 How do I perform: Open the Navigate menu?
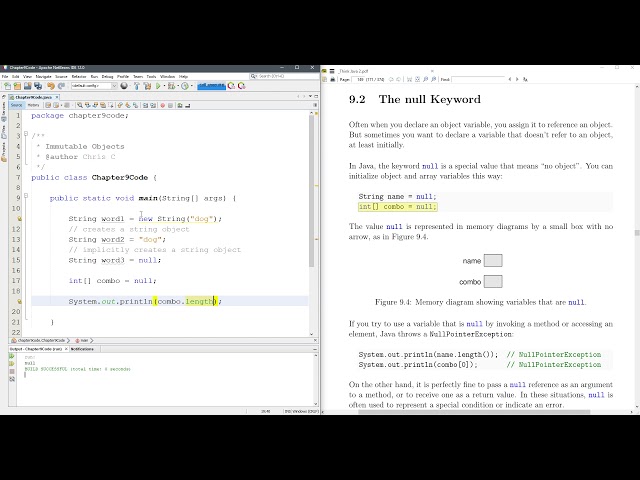click(43, 76)
